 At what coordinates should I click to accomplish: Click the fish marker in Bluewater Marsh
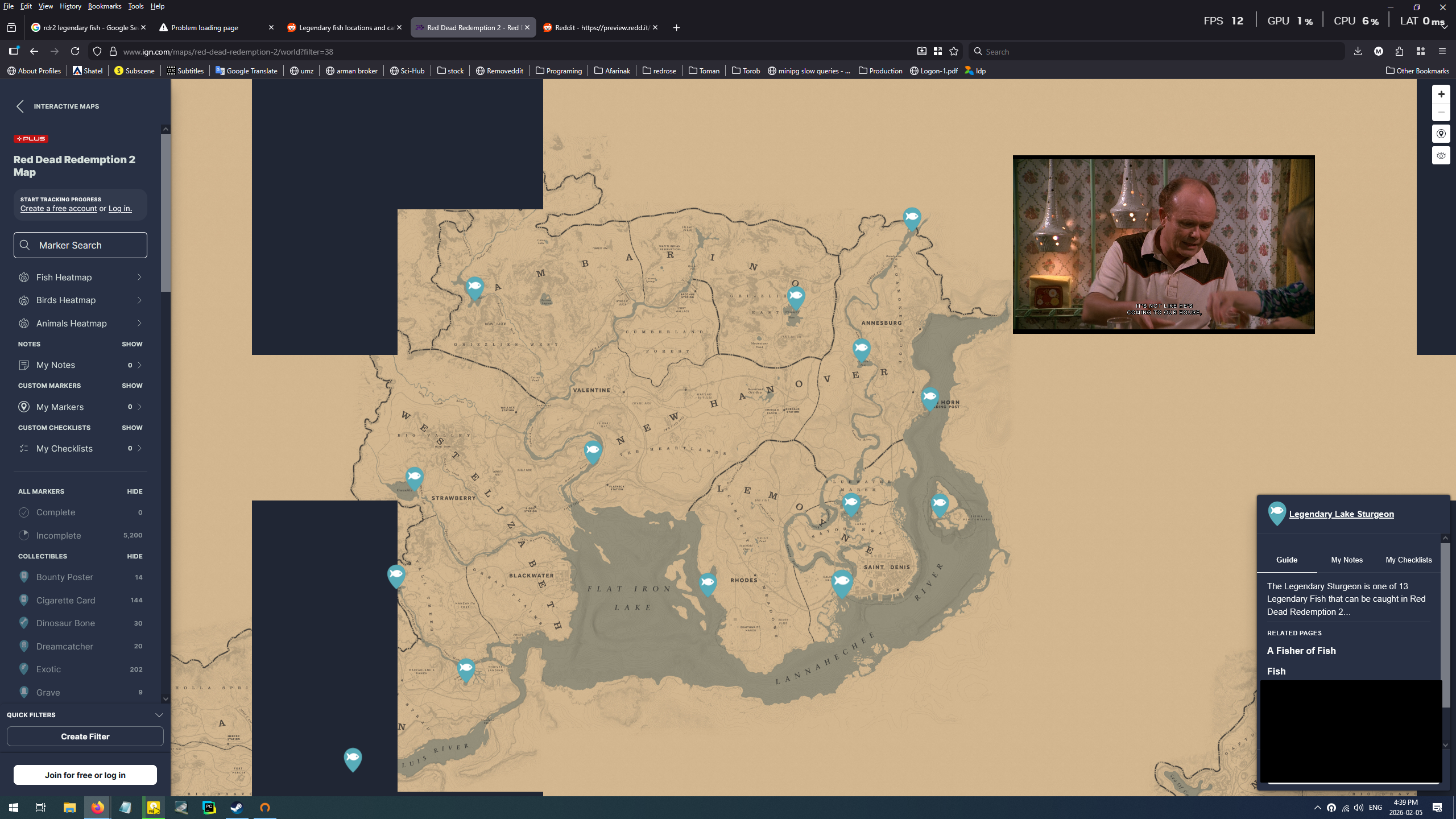[851, 504]
